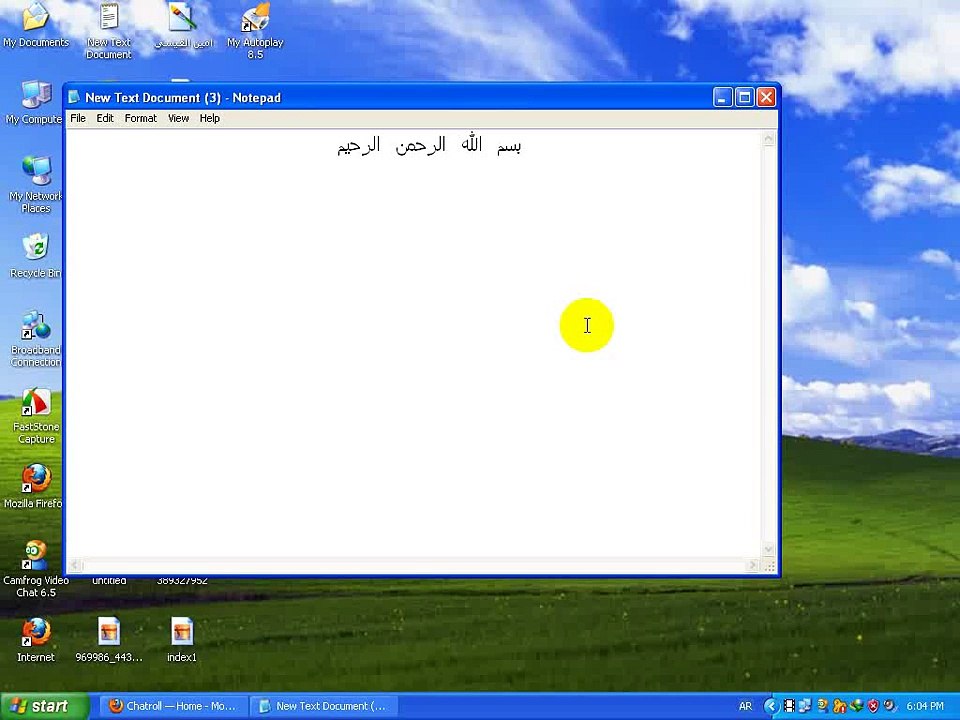Minimize the Notepad window
The height and width of the screenshot is (720, 960).
pos(722,97)
